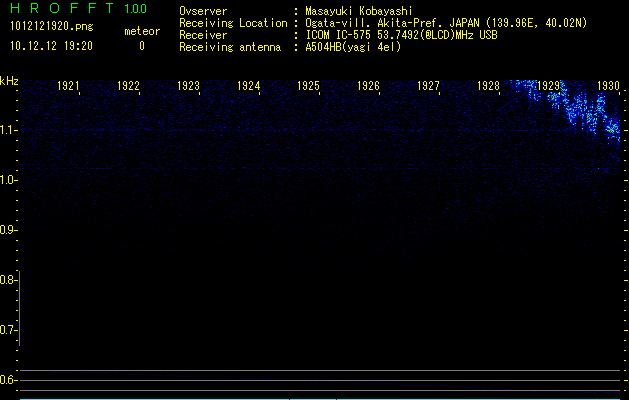Click the kHz axis unit label
The width and height of the screenshot is (629, 400).
[x=9, y=81]
